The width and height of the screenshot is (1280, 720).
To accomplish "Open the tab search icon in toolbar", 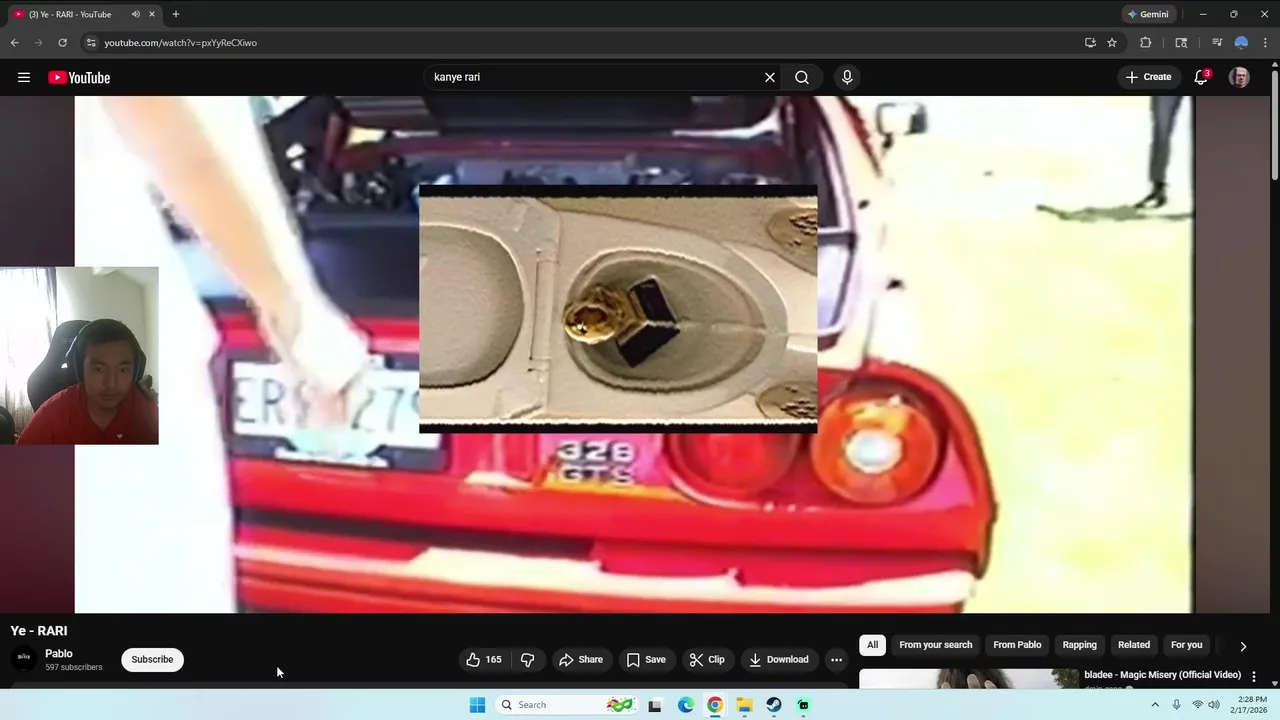I will click(1181, 43).
